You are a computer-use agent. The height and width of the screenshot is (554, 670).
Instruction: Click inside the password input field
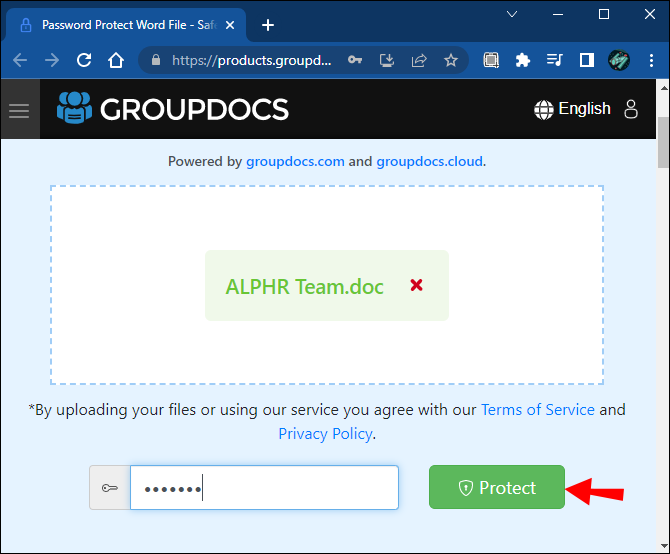point(264,488)
